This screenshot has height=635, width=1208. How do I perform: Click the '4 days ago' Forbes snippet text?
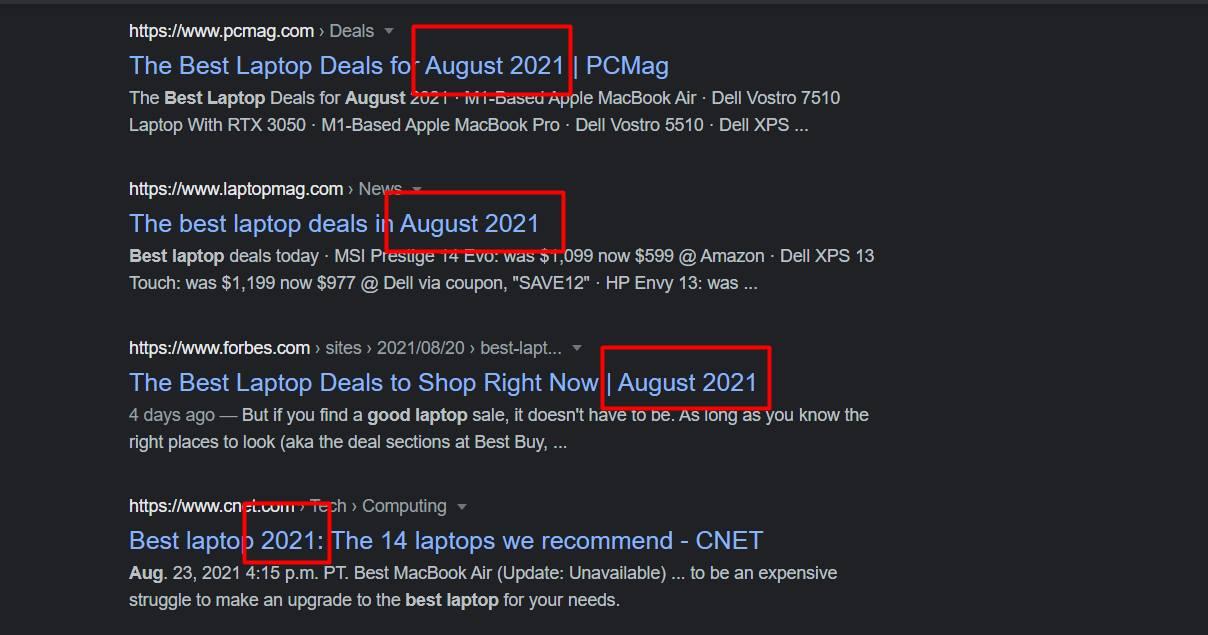tap(171, 415)
